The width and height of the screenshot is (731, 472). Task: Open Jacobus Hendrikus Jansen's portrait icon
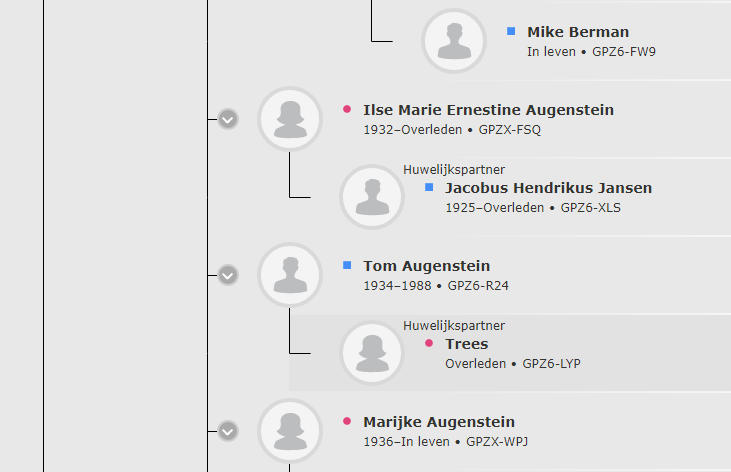coord(372,197)
